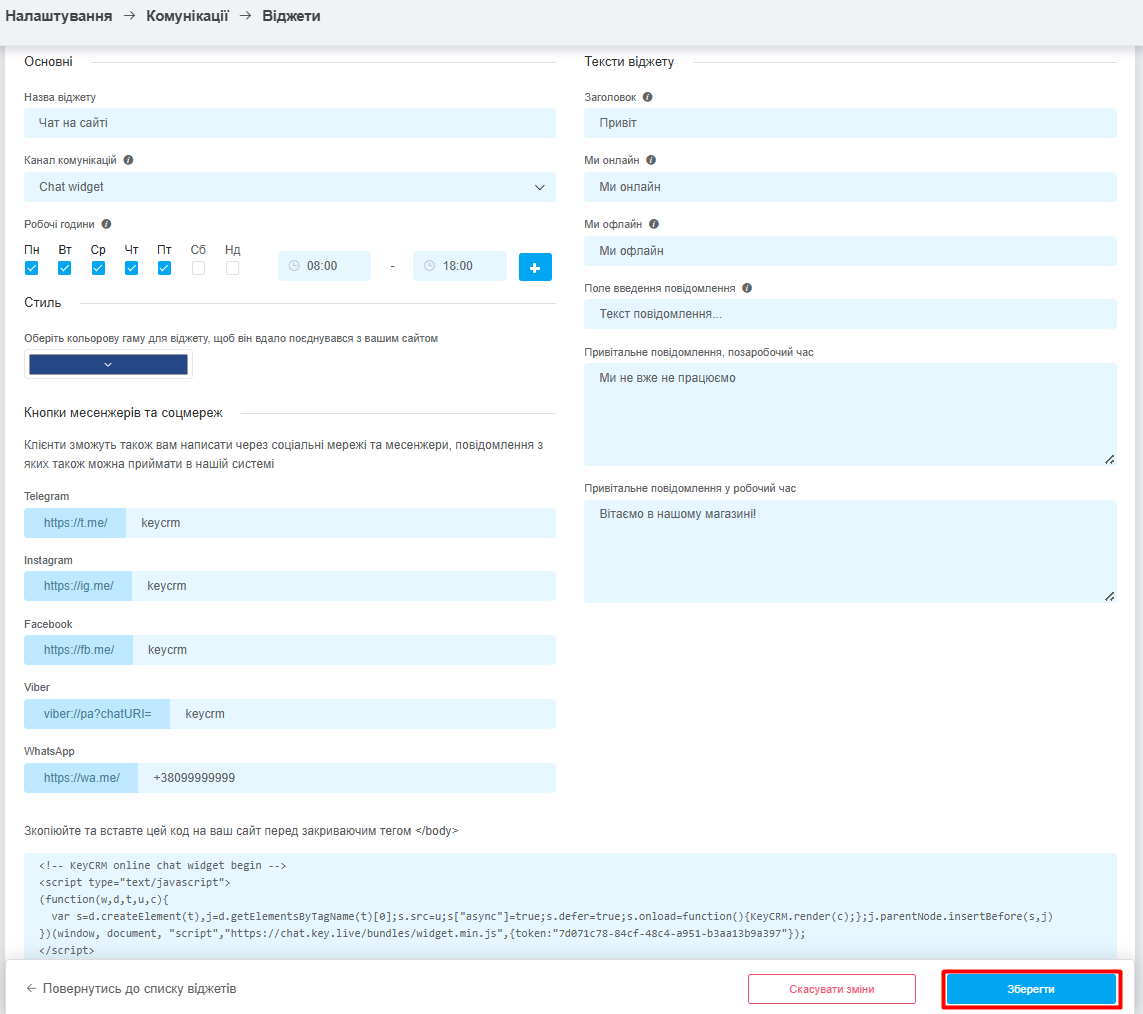Click the info icon beside the Ми онлайн label
1143x1014 pixels.
(651, 160)
